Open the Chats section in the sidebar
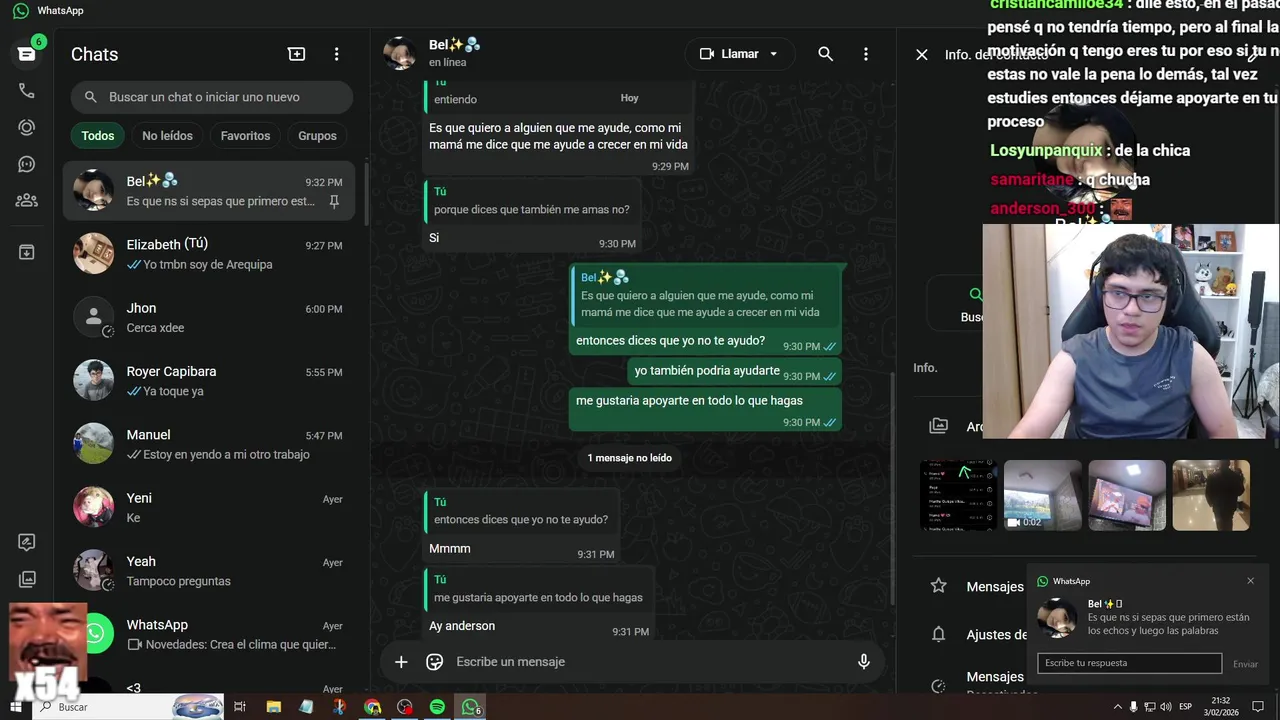Screen dimensions: 1280x720 [27, 54]
